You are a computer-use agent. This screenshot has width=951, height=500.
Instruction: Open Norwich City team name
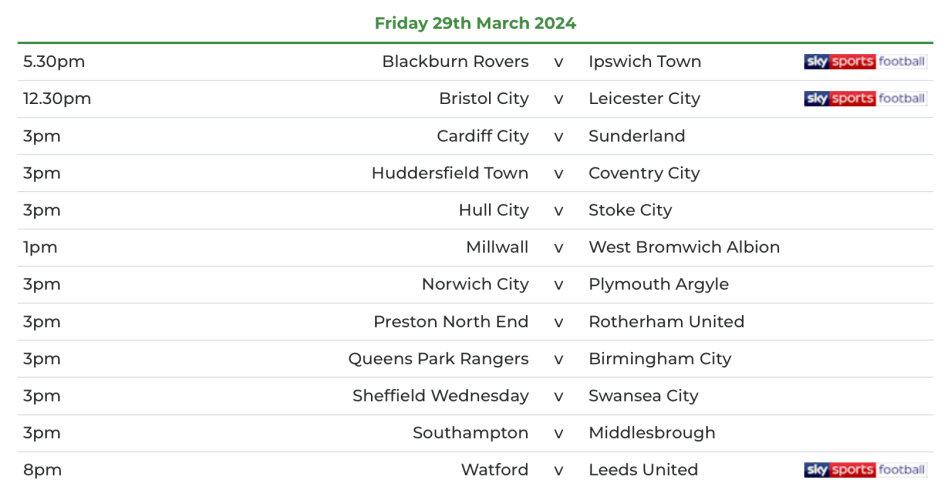coord(475,284)
